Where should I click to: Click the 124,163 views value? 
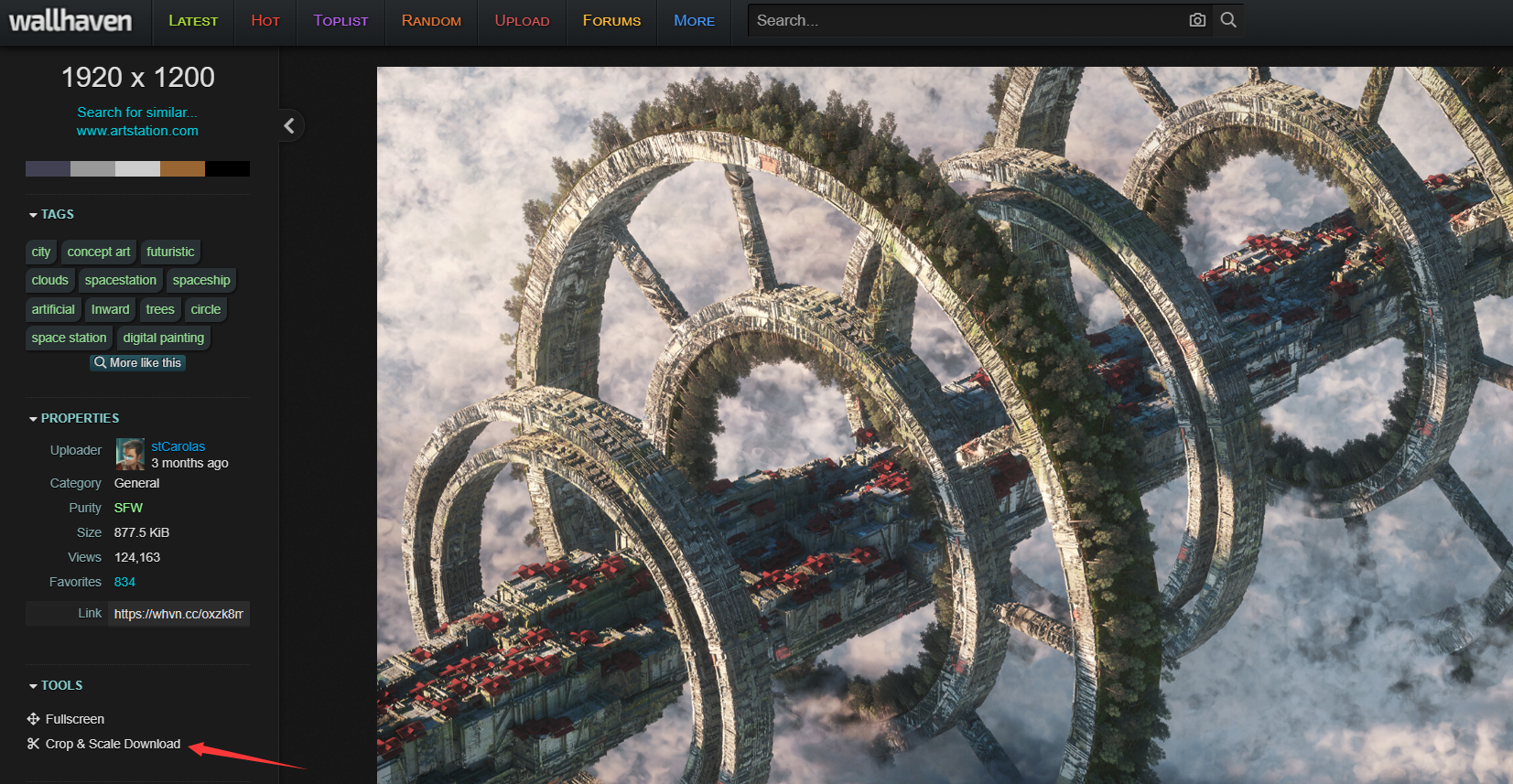tap(137, 557)
